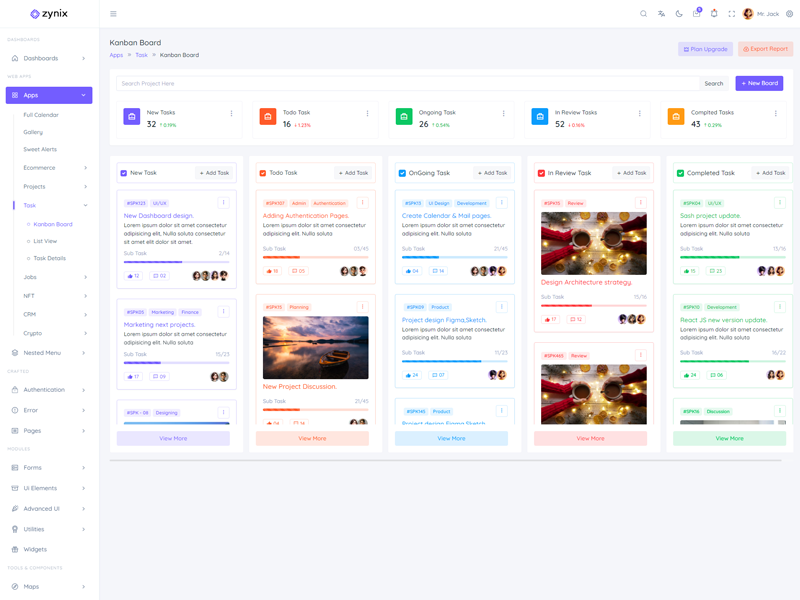Click the Export Report button
This screenshot has height=600, width=800.
click(765, 49)
